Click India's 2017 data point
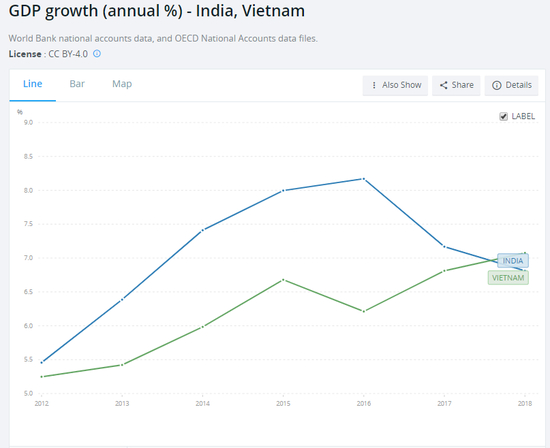 pyautogui.click(x=444, y=247)
